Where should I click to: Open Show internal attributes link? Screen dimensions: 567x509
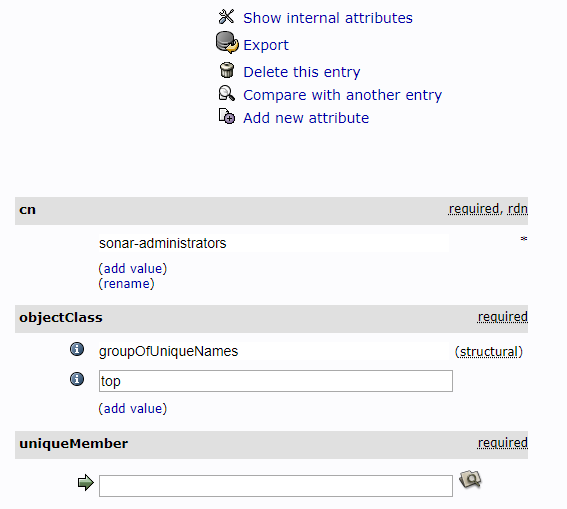click(328, 18)
